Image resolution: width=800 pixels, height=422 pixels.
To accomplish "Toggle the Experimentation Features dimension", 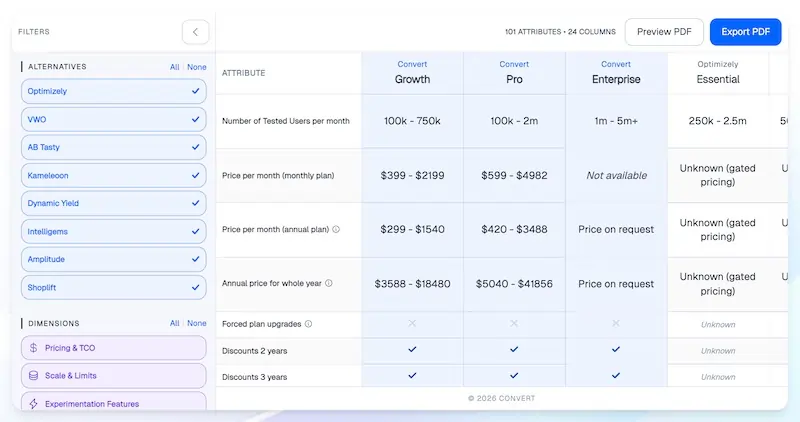I will click(114, 402).
